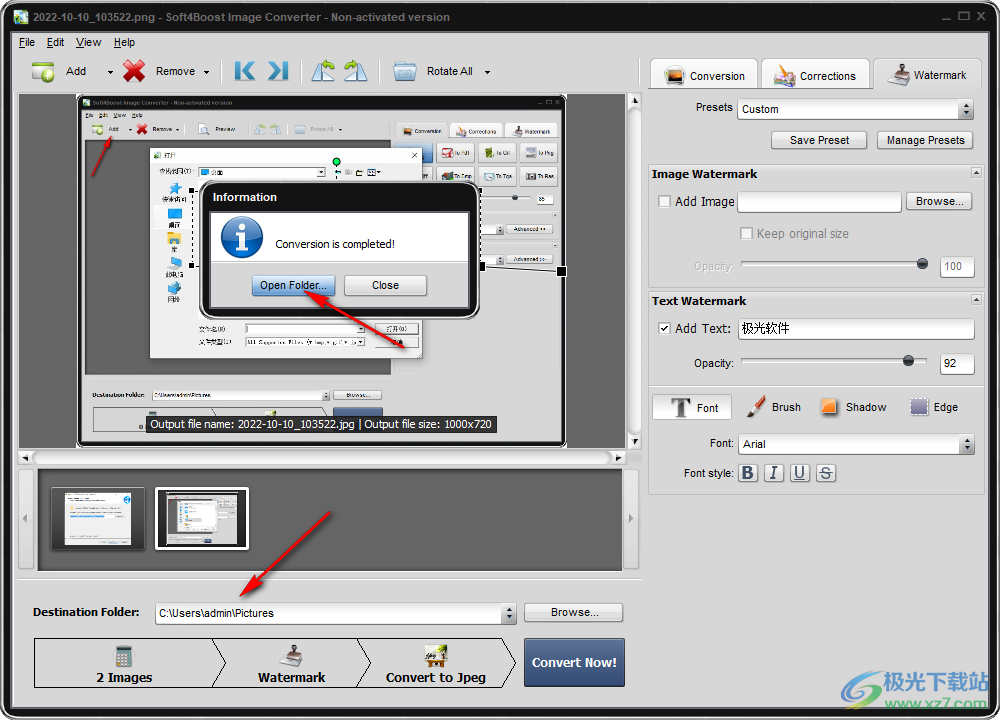The height and width of the screenshot is (720, 1000).
Task: Expand the Presets Custom dropdown
Action: pos(966,109)
